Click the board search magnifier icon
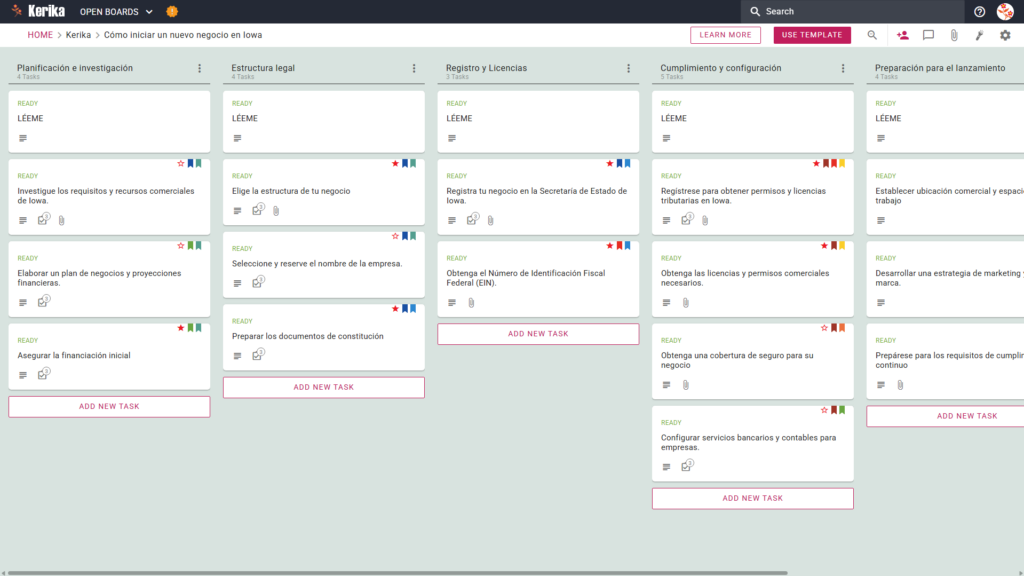Viewport: 1024px width, 576px height. click(x=872, y=35)
